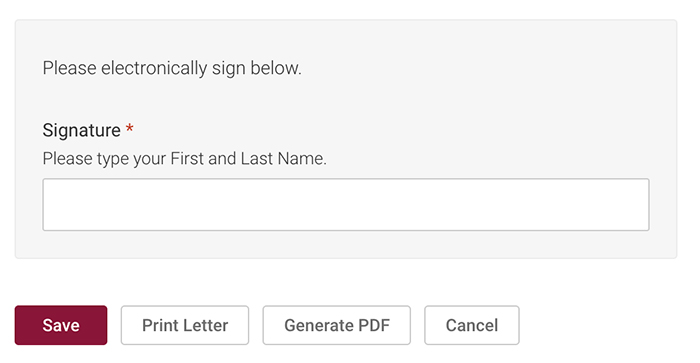Image resolution: width=700 pixels, height=363 pixels.
Task: Cancel the signature form
Action: (x=472, y=325)
